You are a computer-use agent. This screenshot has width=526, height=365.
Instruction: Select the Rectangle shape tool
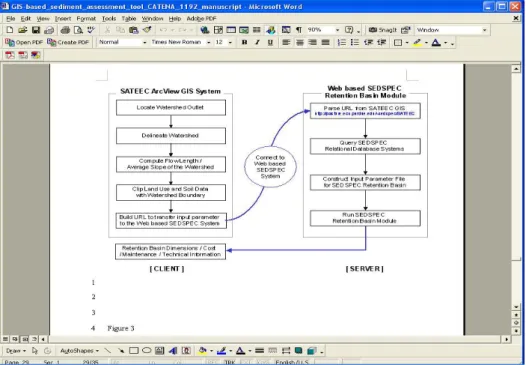[134, 351]
